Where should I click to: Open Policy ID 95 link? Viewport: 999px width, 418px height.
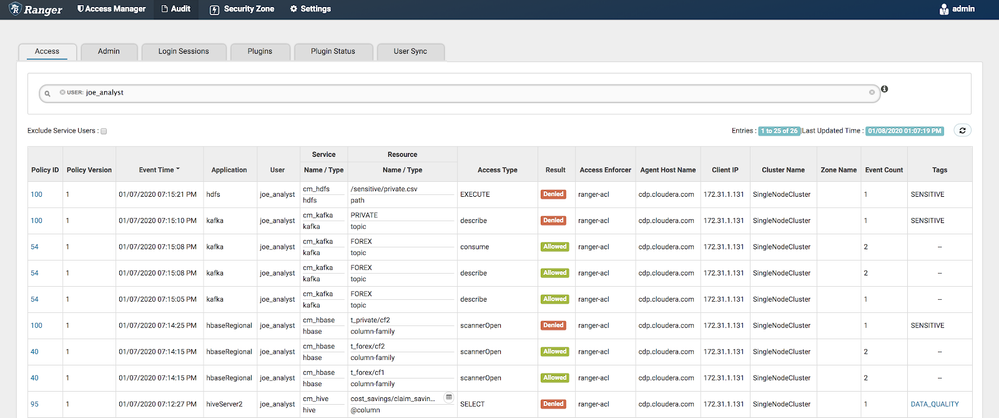(33, 404)
